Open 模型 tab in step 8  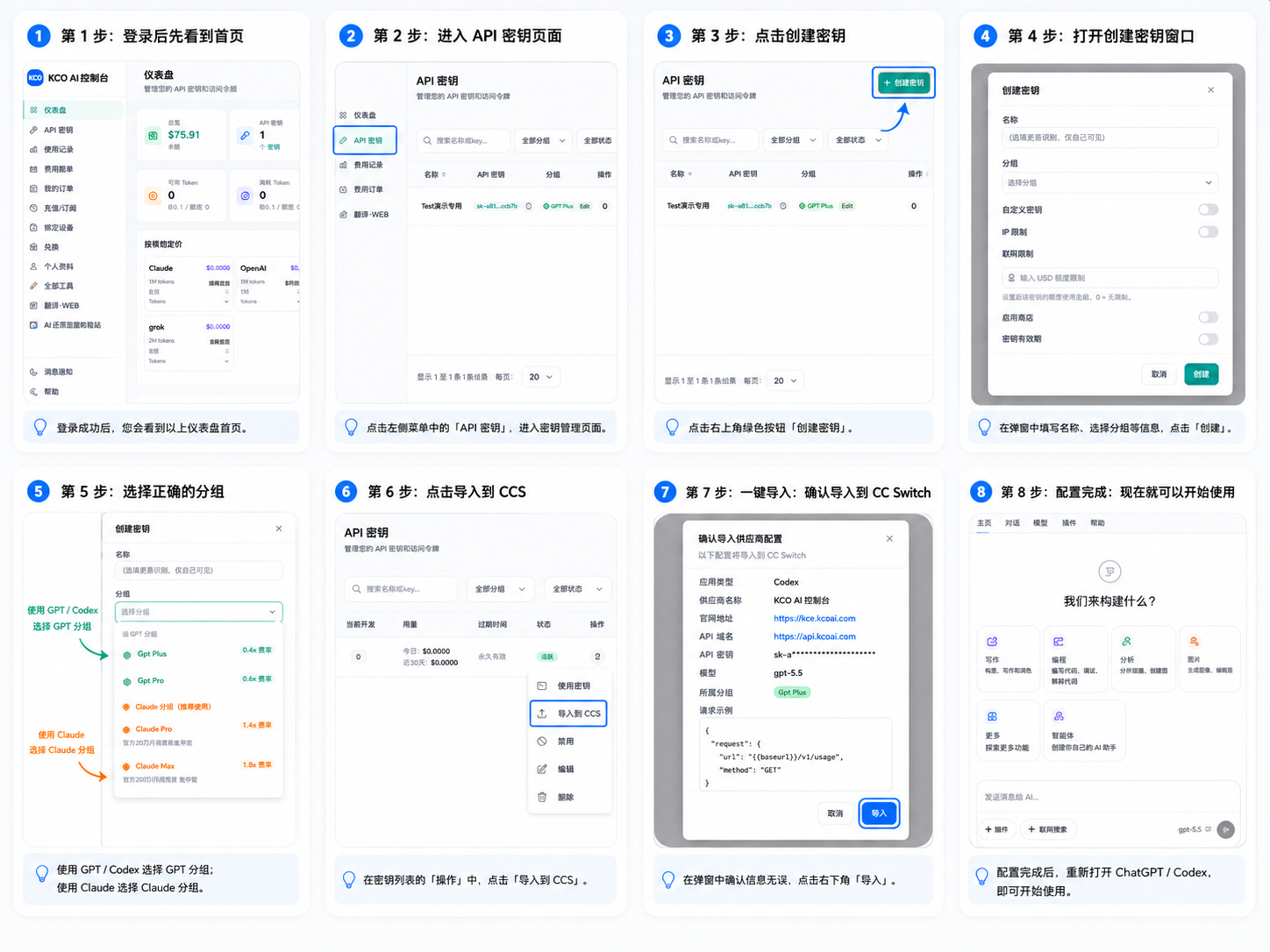pos(1040,522)
